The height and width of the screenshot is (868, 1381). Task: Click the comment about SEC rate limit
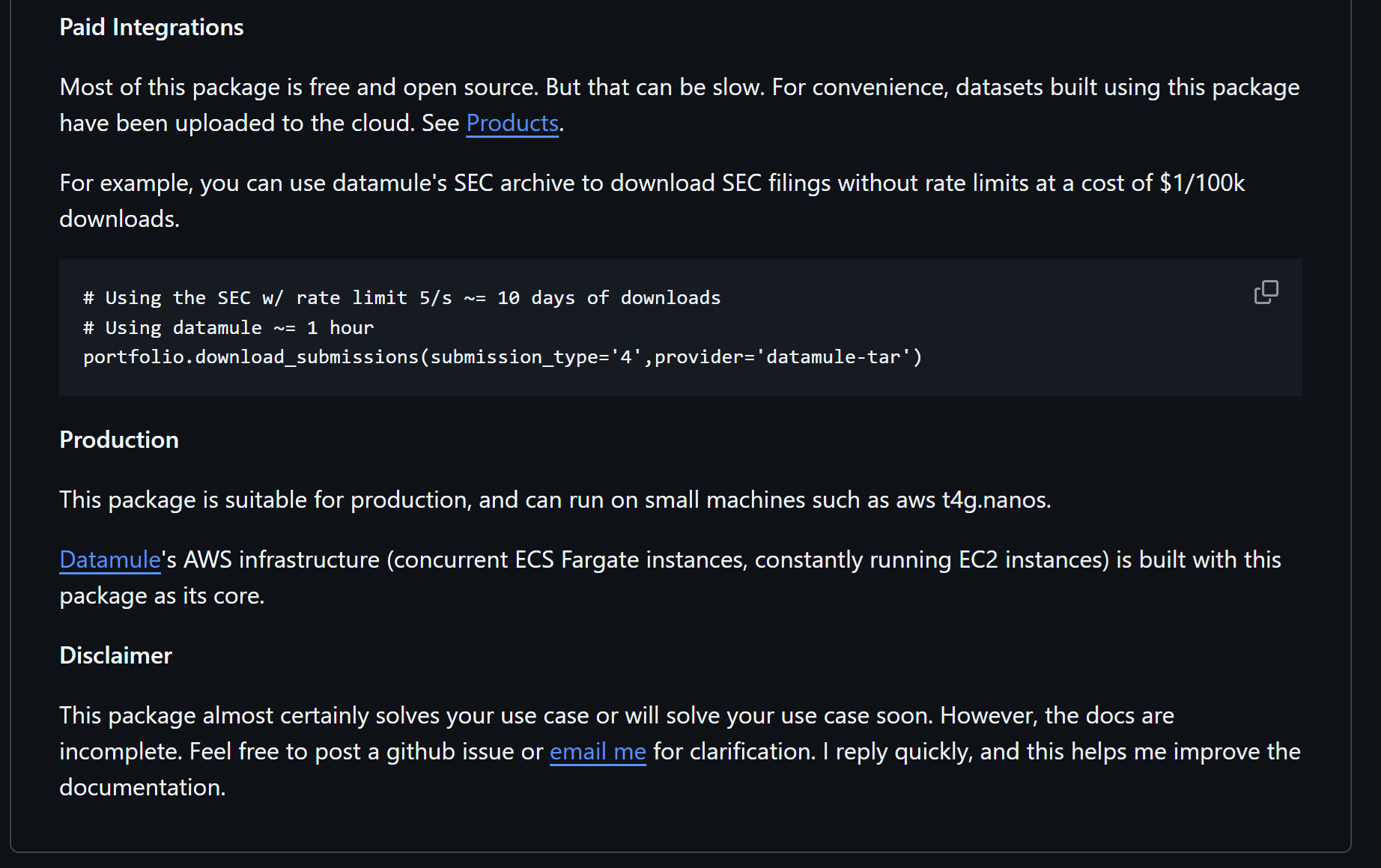(x=402, y=297)
